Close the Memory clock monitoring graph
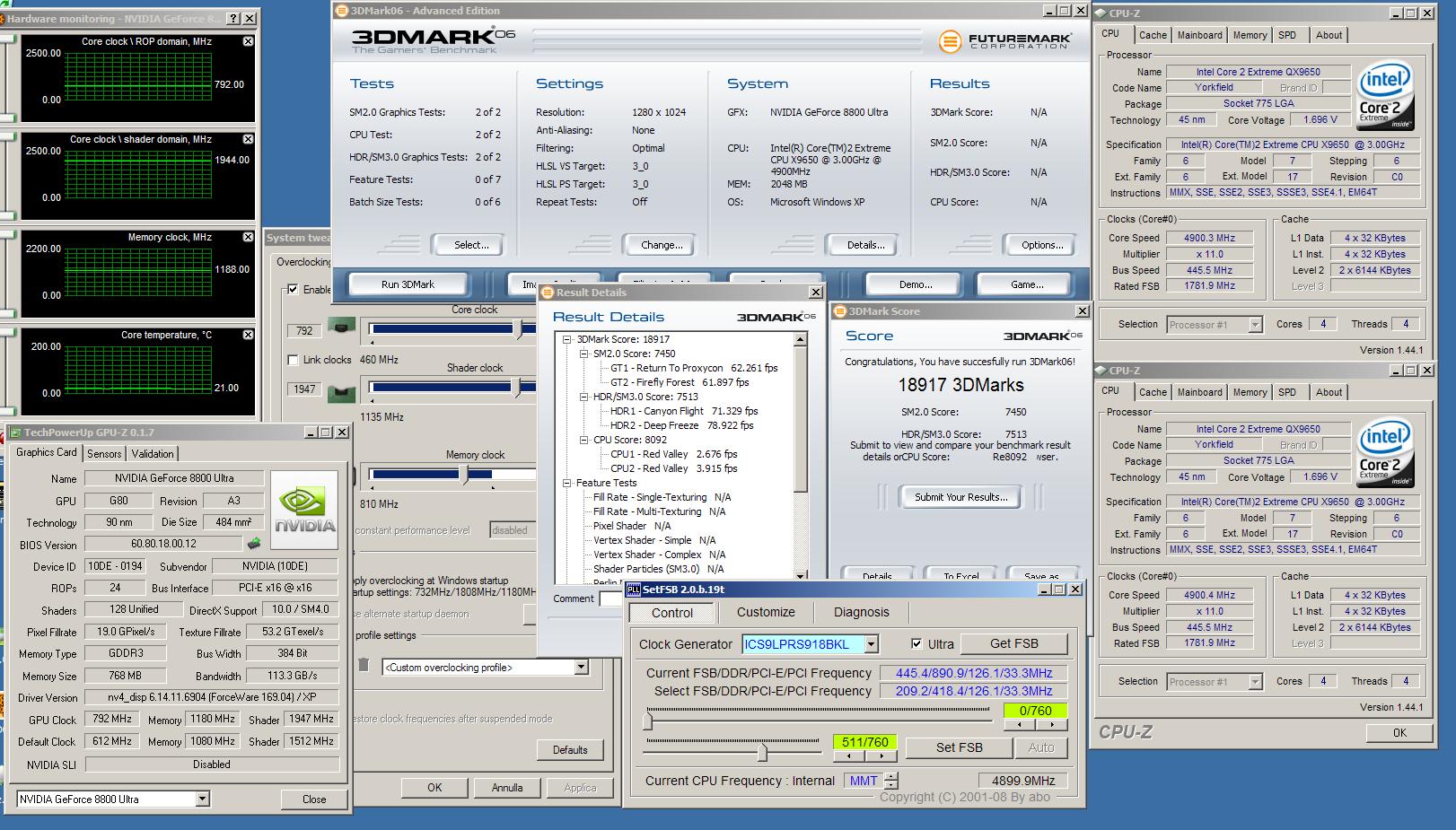This screenshot has height=830, width=1456. pyautogui.click(x=249, y=237)
